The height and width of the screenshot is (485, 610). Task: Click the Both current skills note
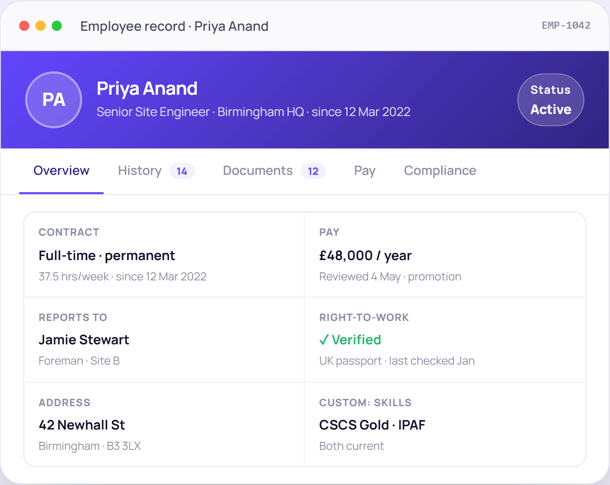coord(351,446)
